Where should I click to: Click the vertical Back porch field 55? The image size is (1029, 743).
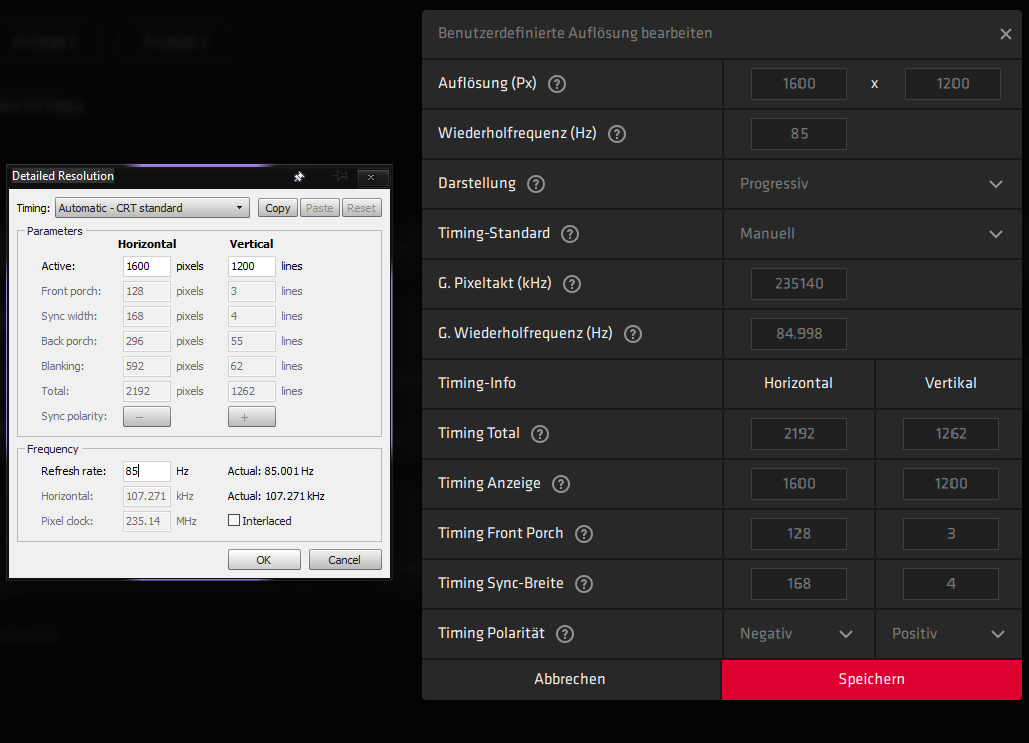[x=252, y=341]
